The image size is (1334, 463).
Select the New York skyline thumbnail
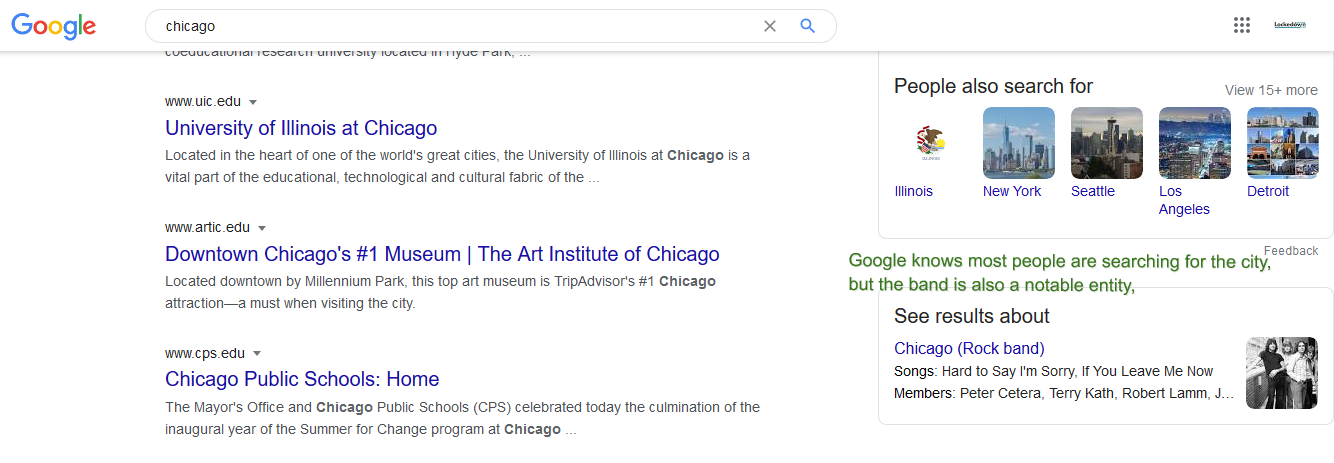1018,143
